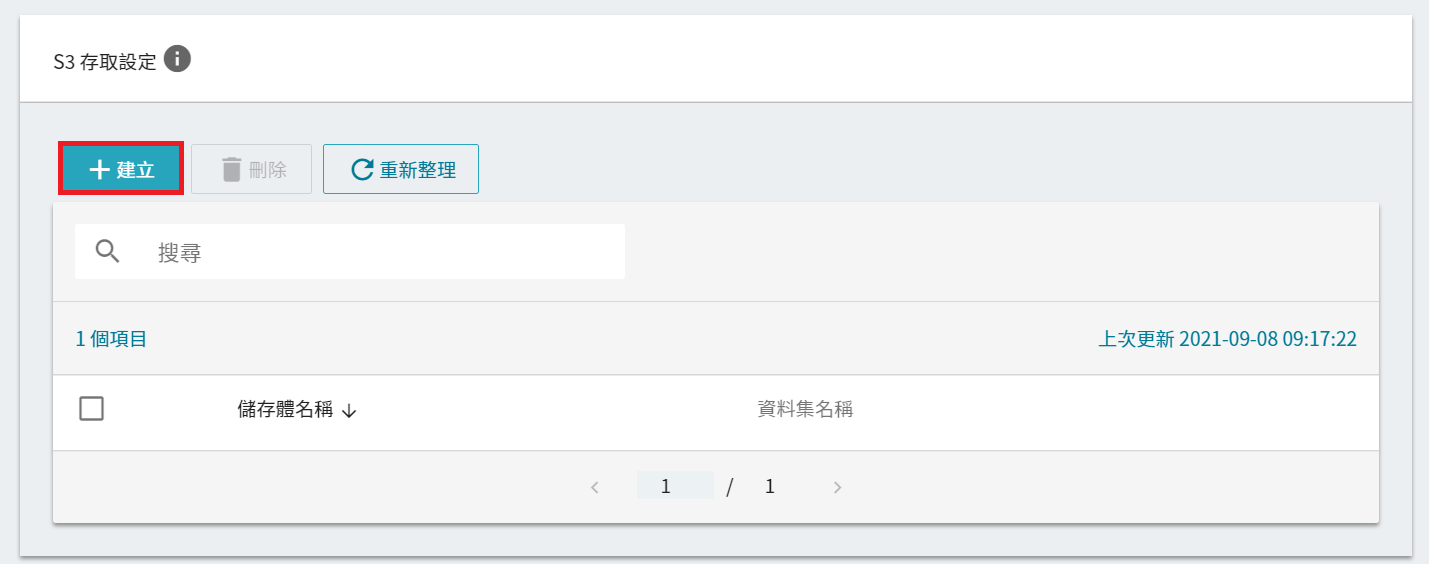Click the plus icon on 建立 button
The height and width of the screenshot is (564, 1429).
point(99,170)
